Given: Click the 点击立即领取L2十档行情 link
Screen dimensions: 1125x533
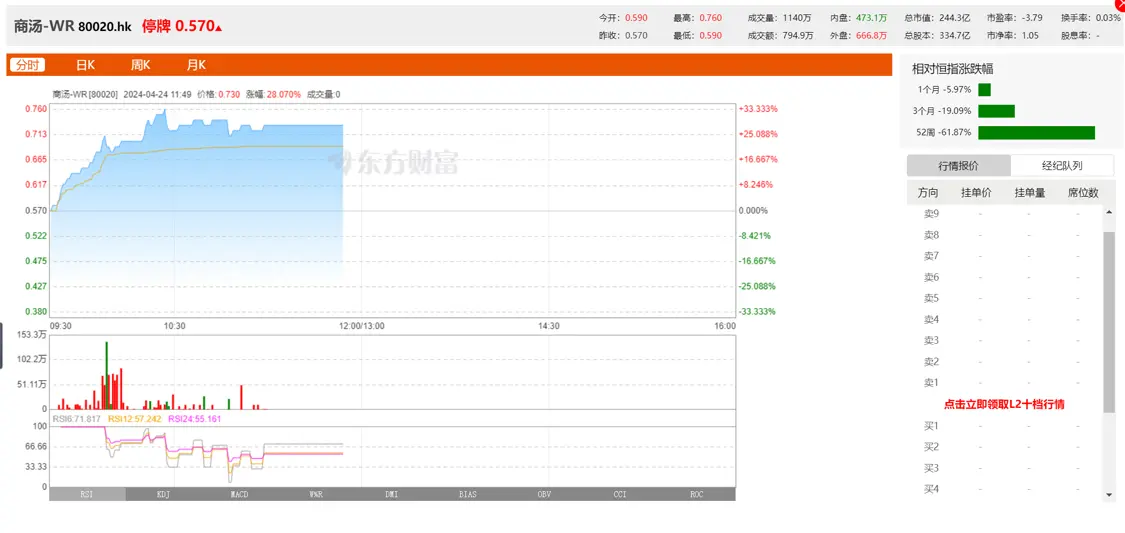Looking at the screenshot, I should click(1004, 405).
